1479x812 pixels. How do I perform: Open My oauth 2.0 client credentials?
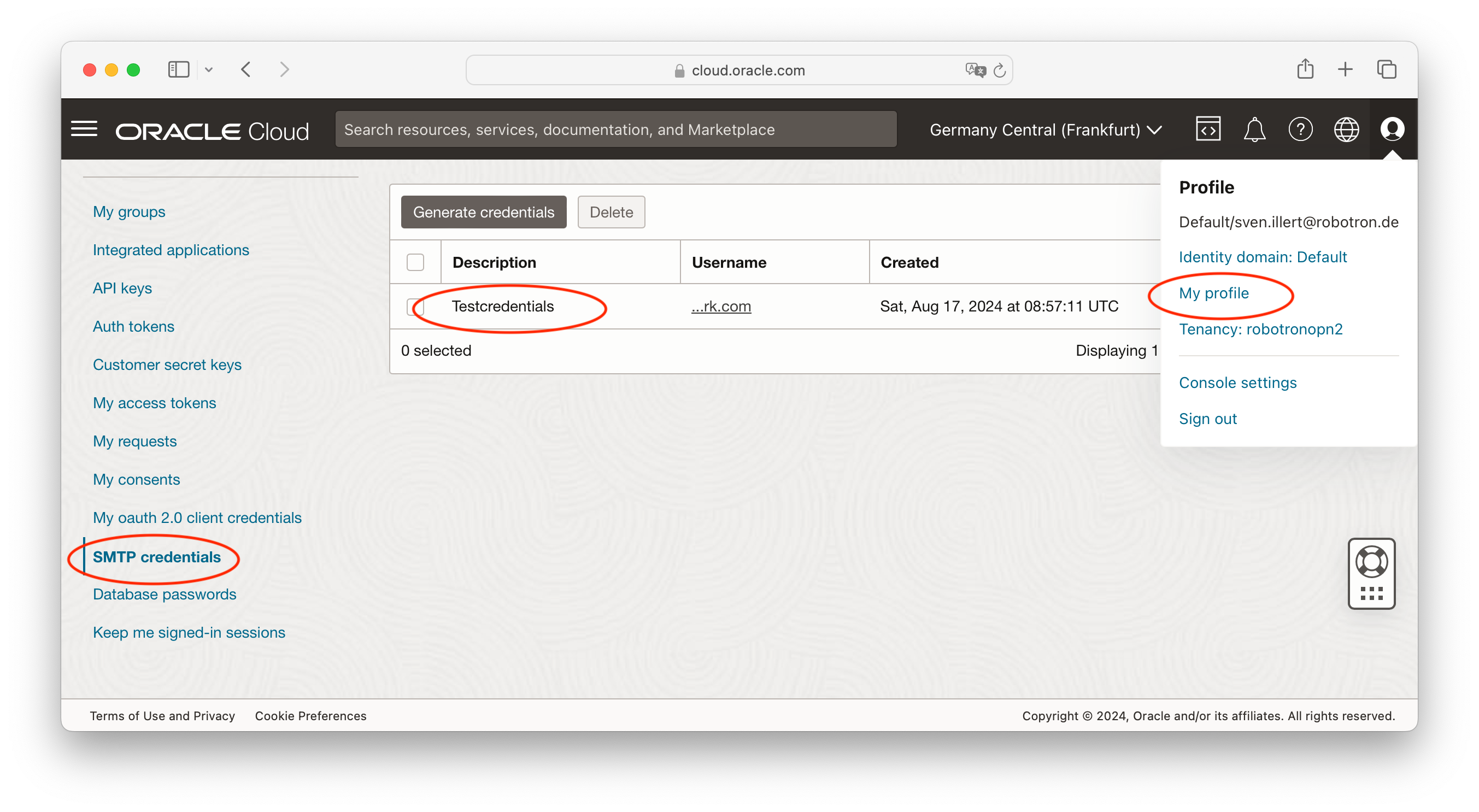[x=197, y=517]
